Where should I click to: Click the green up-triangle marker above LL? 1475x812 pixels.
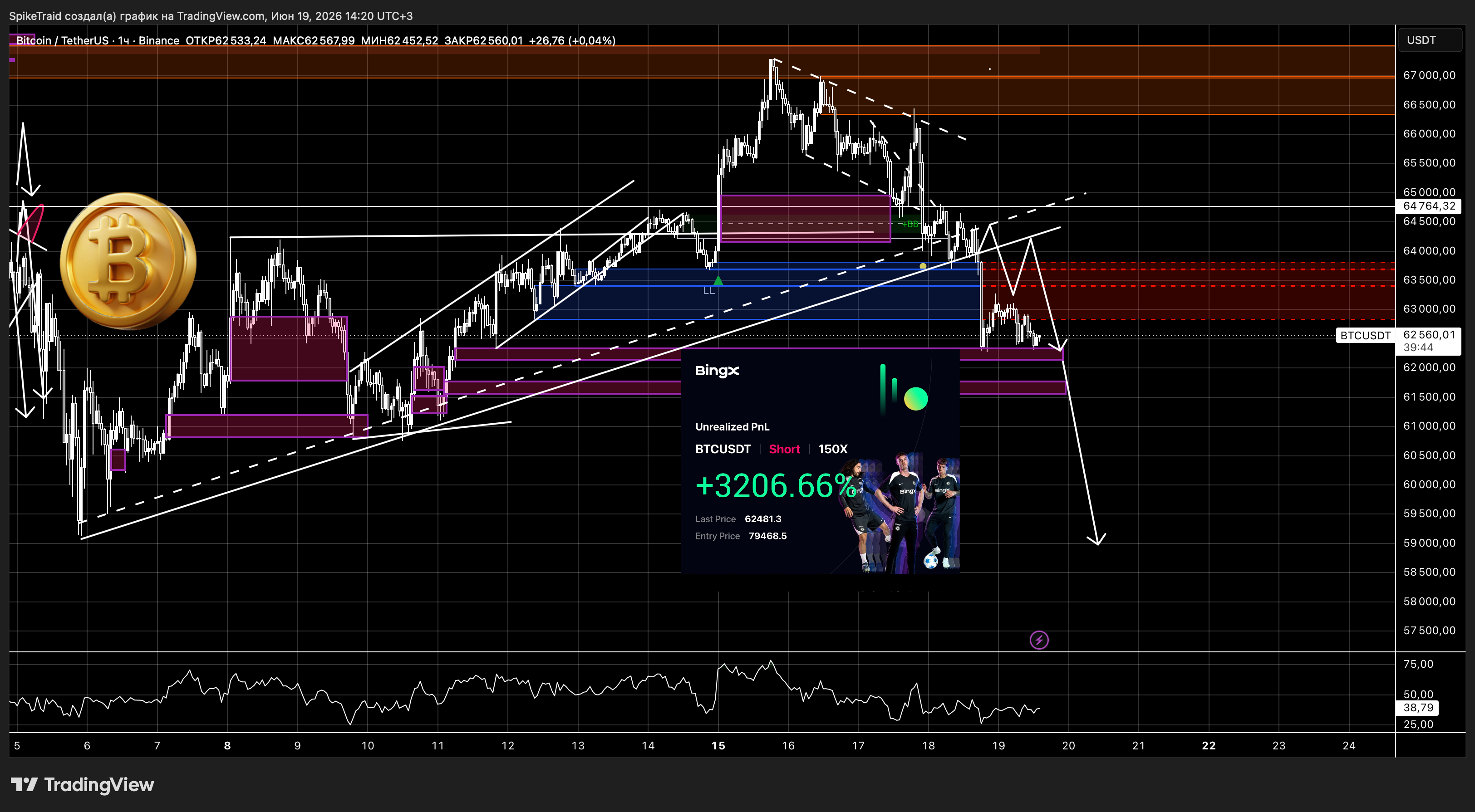click(x=718, y=280)
